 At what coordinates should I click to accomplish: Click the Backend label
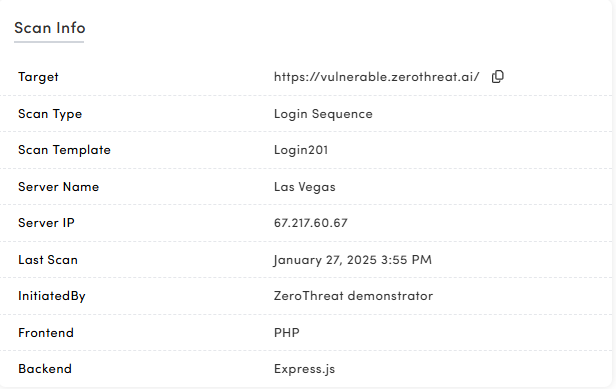45,369
